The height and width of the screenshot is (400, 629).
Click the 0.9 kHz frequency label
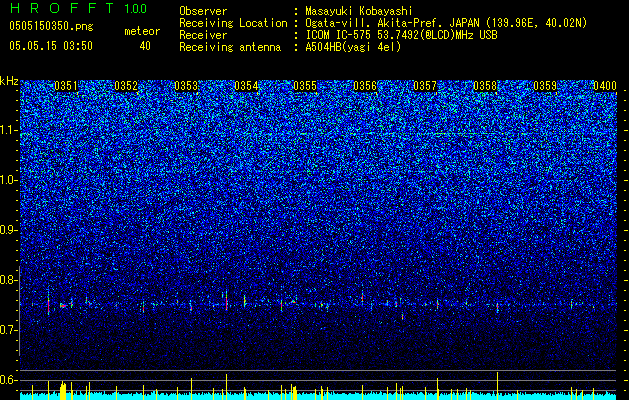(x=9, y=230)
